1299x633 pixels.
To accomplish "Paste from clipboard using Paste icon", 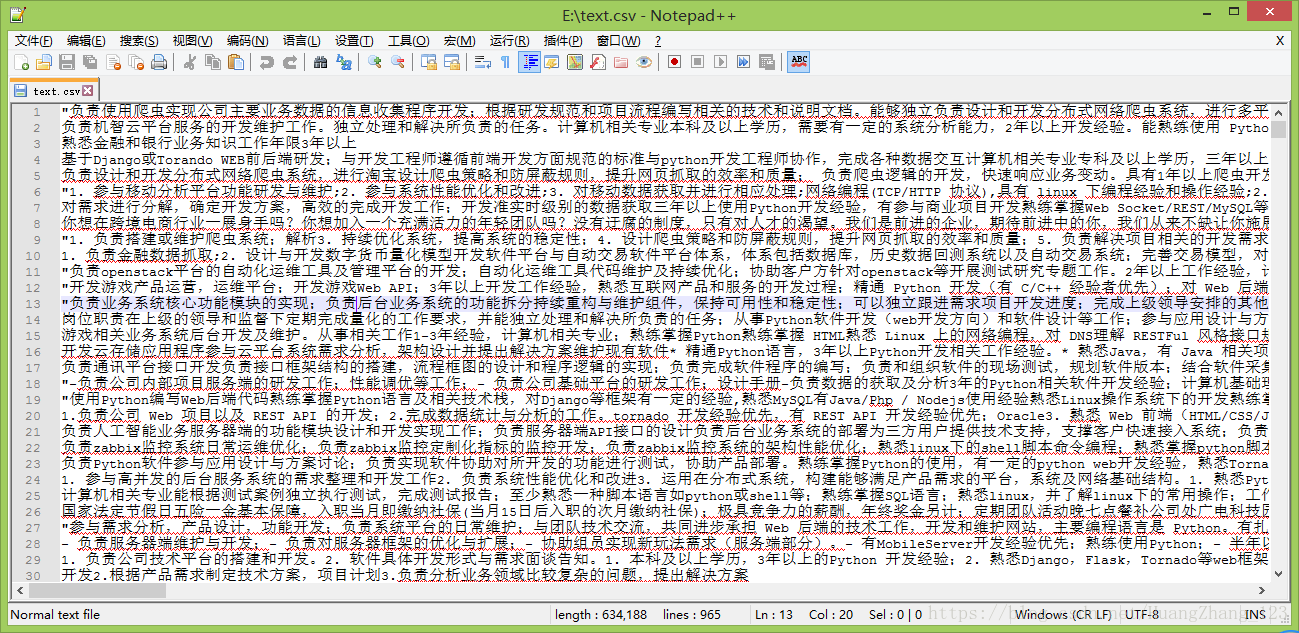I will pos(235,62).
